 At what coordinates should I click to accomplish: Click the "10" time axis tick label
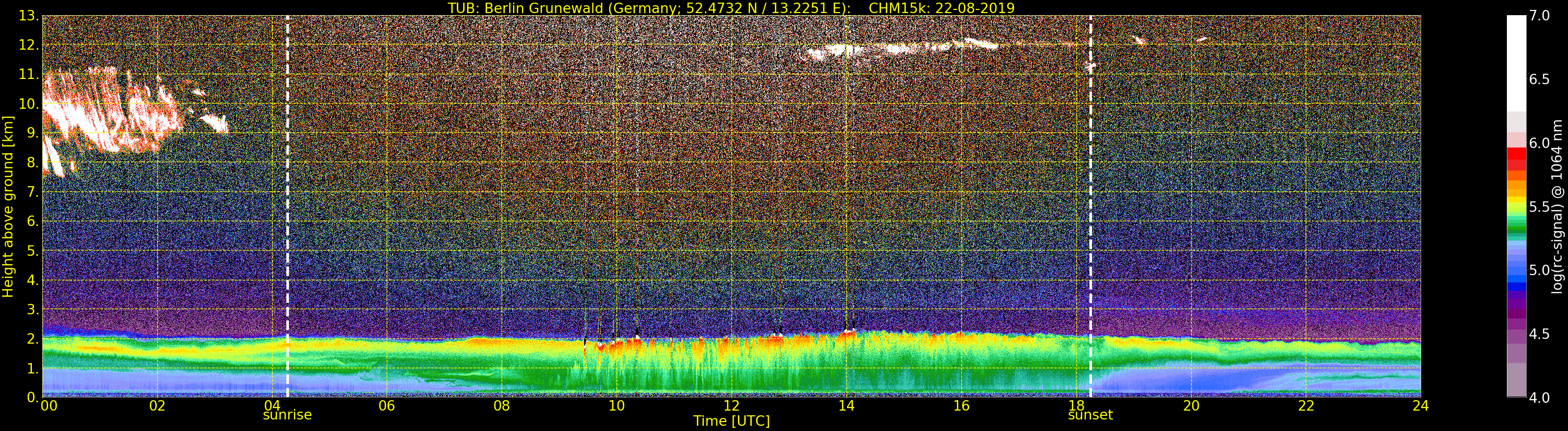point(617,406)
